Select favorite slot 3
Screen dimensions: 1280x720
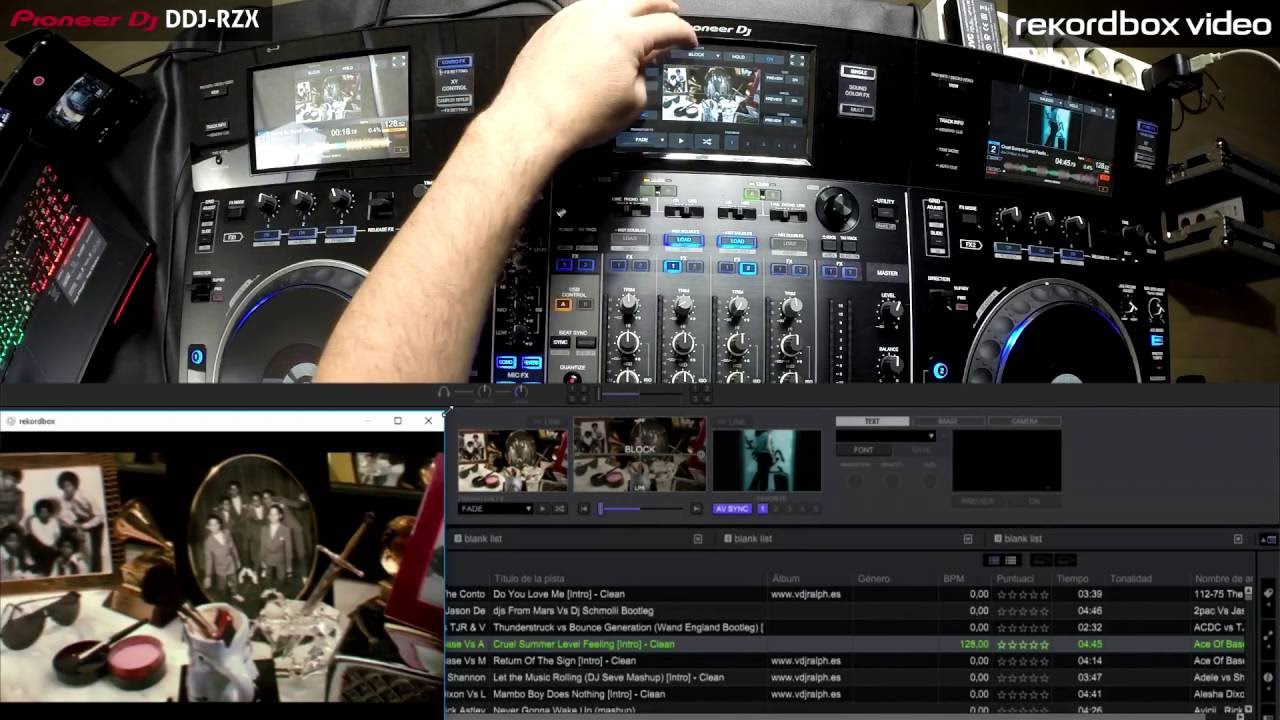point(789,509)
